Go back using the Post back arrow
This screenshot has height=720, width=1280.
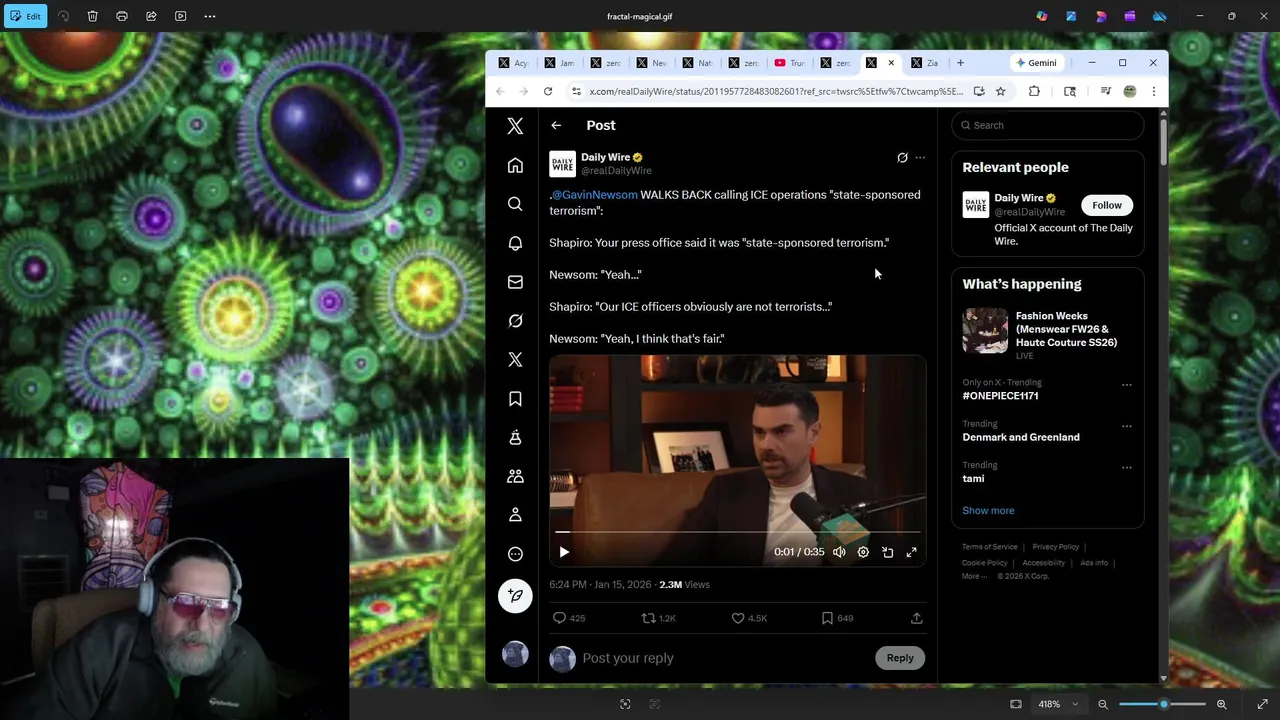pyautogui.click(x=556, y=125)
